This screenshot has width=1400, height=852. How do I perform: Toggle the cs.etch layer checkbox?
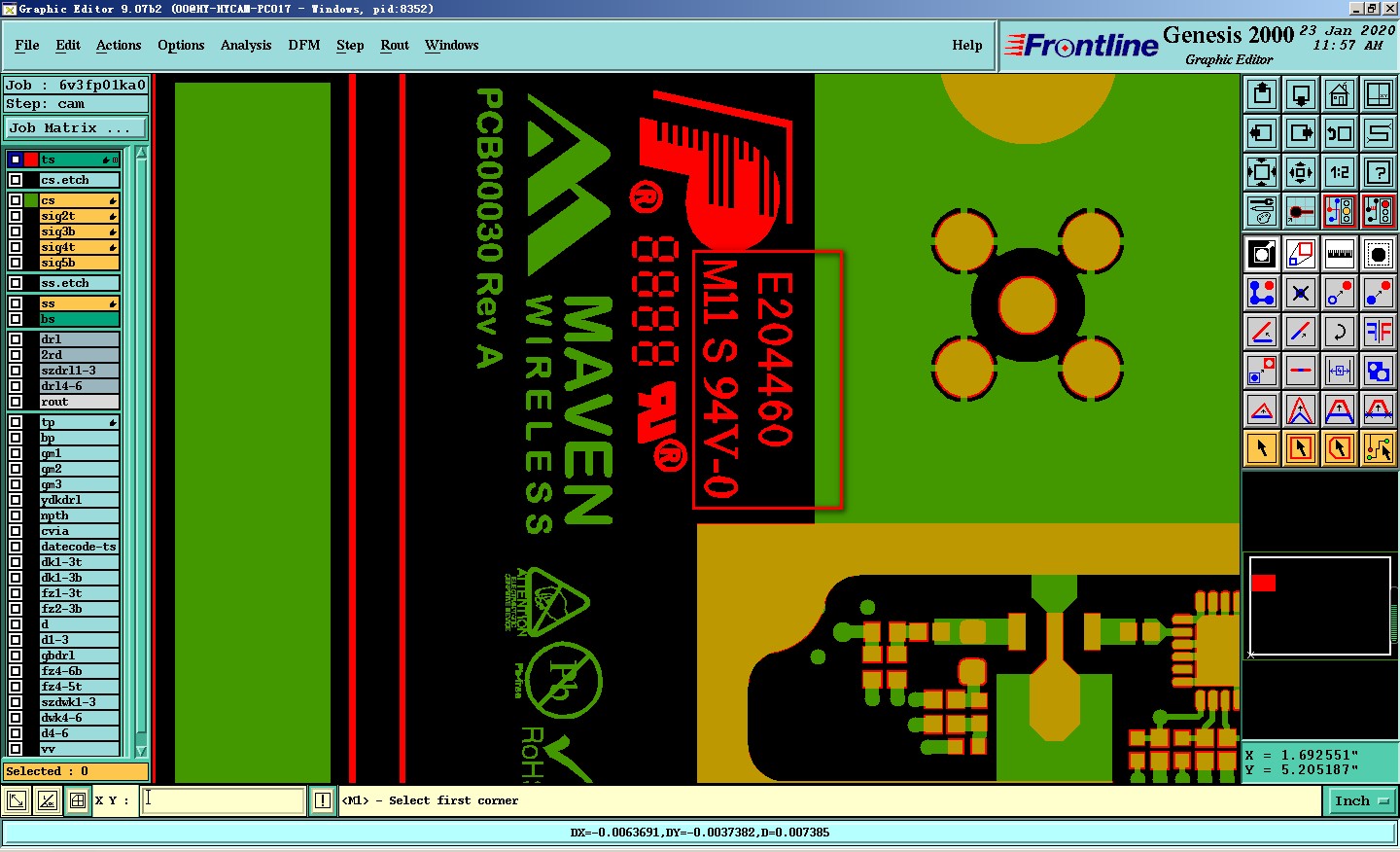click(x=16, y=180)
